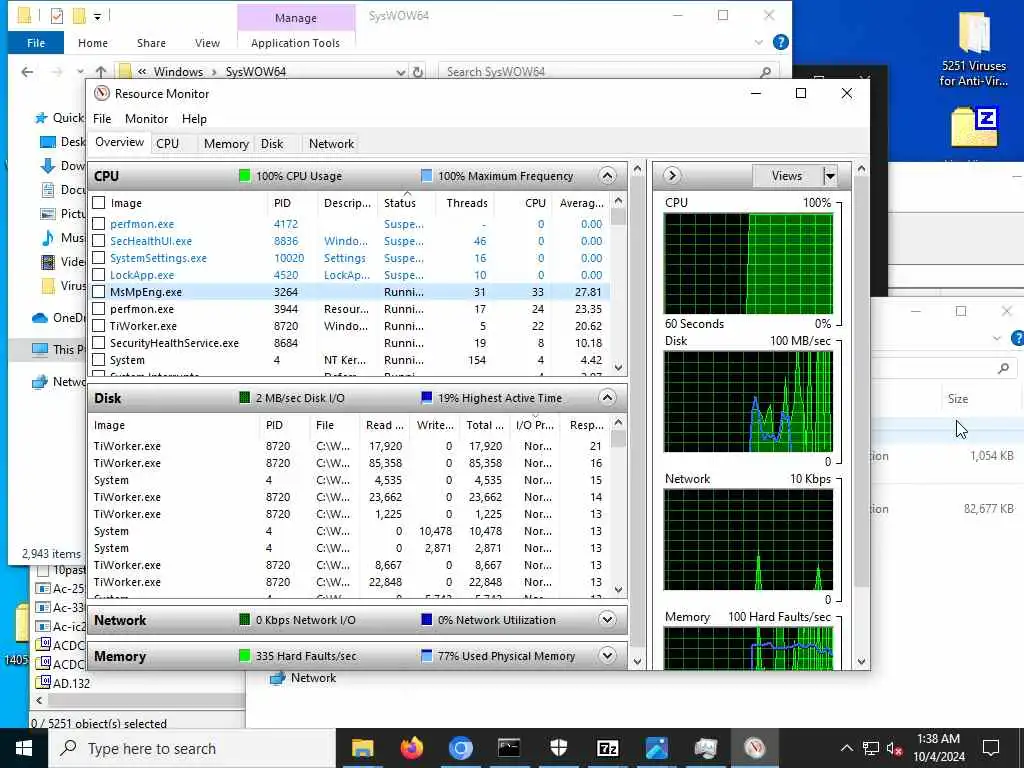Go back in the SysWOW64 Explorer window

[27, 72]
